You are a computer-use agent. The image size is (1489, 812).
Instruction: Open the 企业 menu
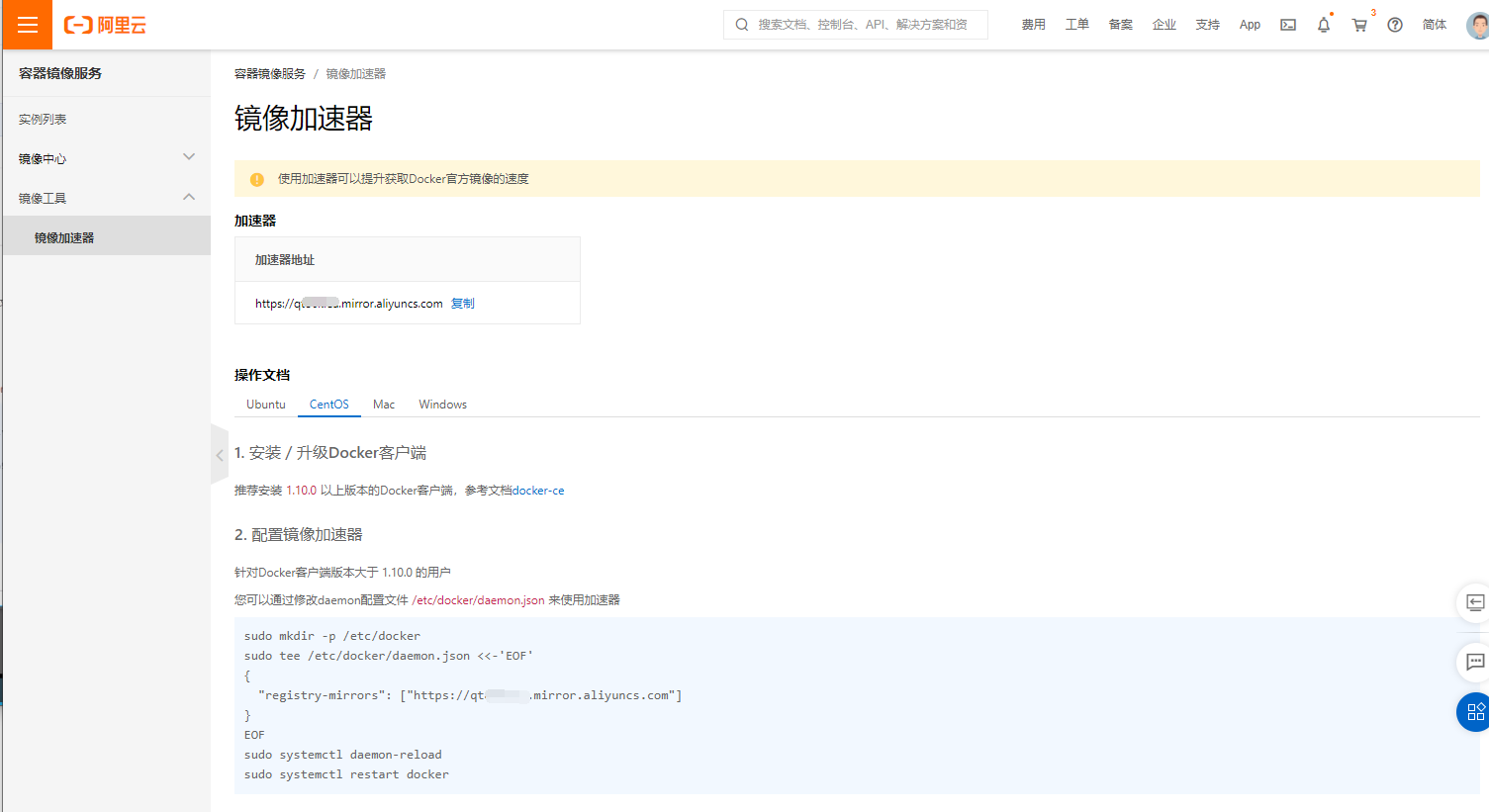(x=1164, y=25)
